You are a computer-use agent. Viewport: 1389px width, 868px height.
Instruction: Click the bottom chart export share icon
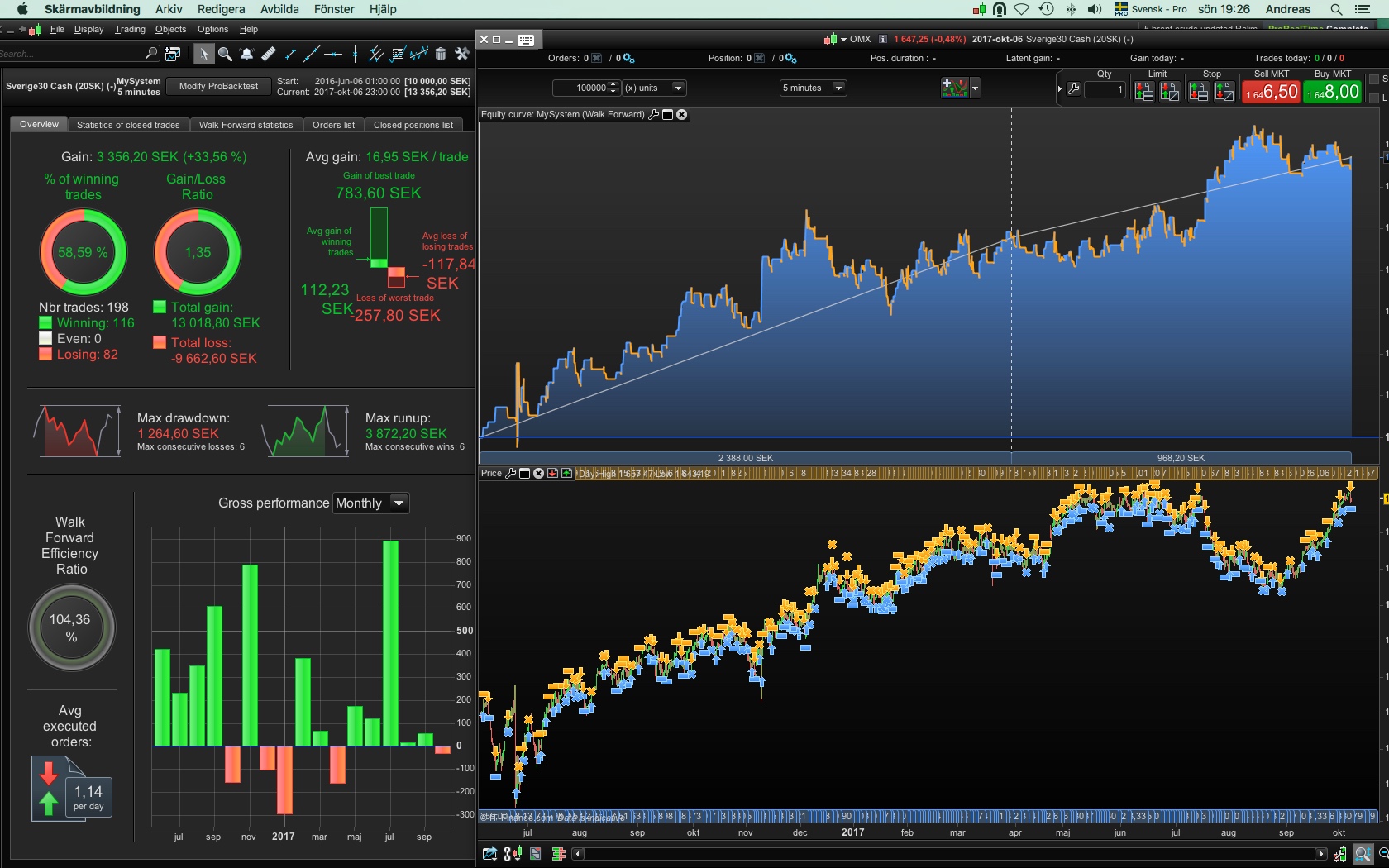tap(490, 854)
